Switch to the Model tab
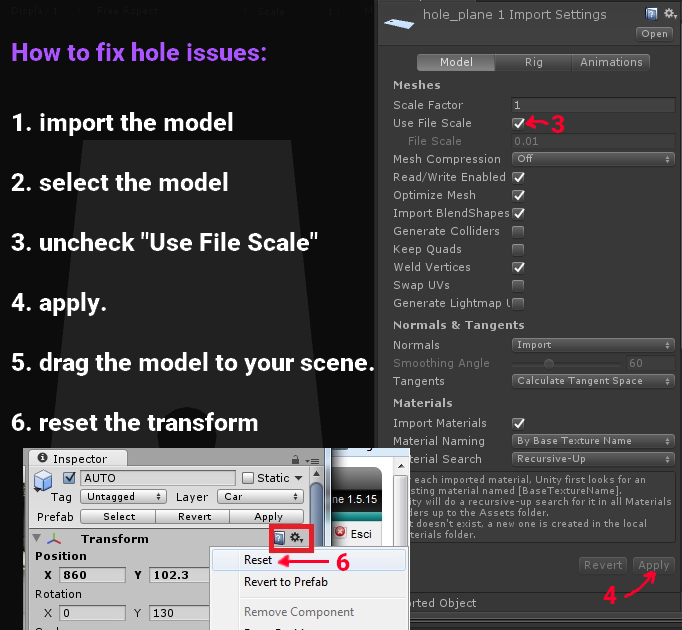This screenshot has width=682, height=630. [456, 62]
